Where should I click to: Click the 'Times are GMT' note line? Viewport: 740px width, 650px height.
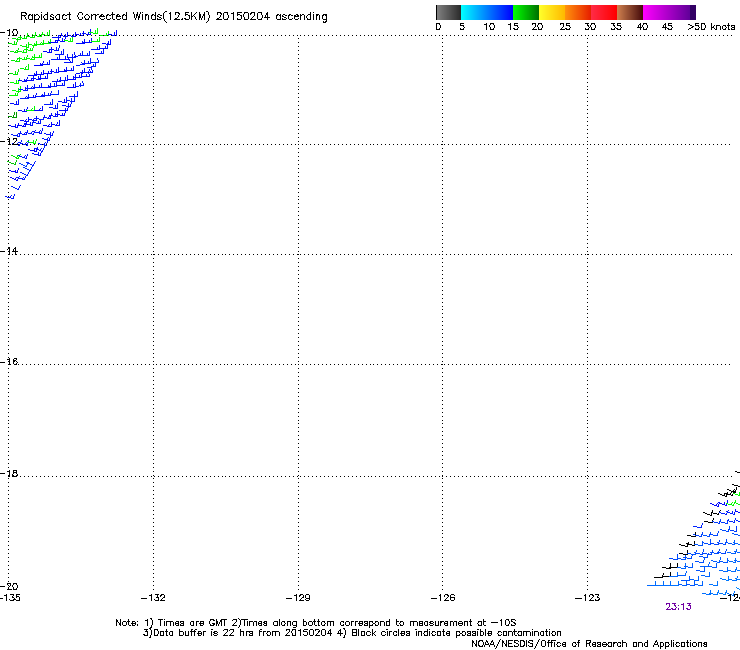pos(316,623)
